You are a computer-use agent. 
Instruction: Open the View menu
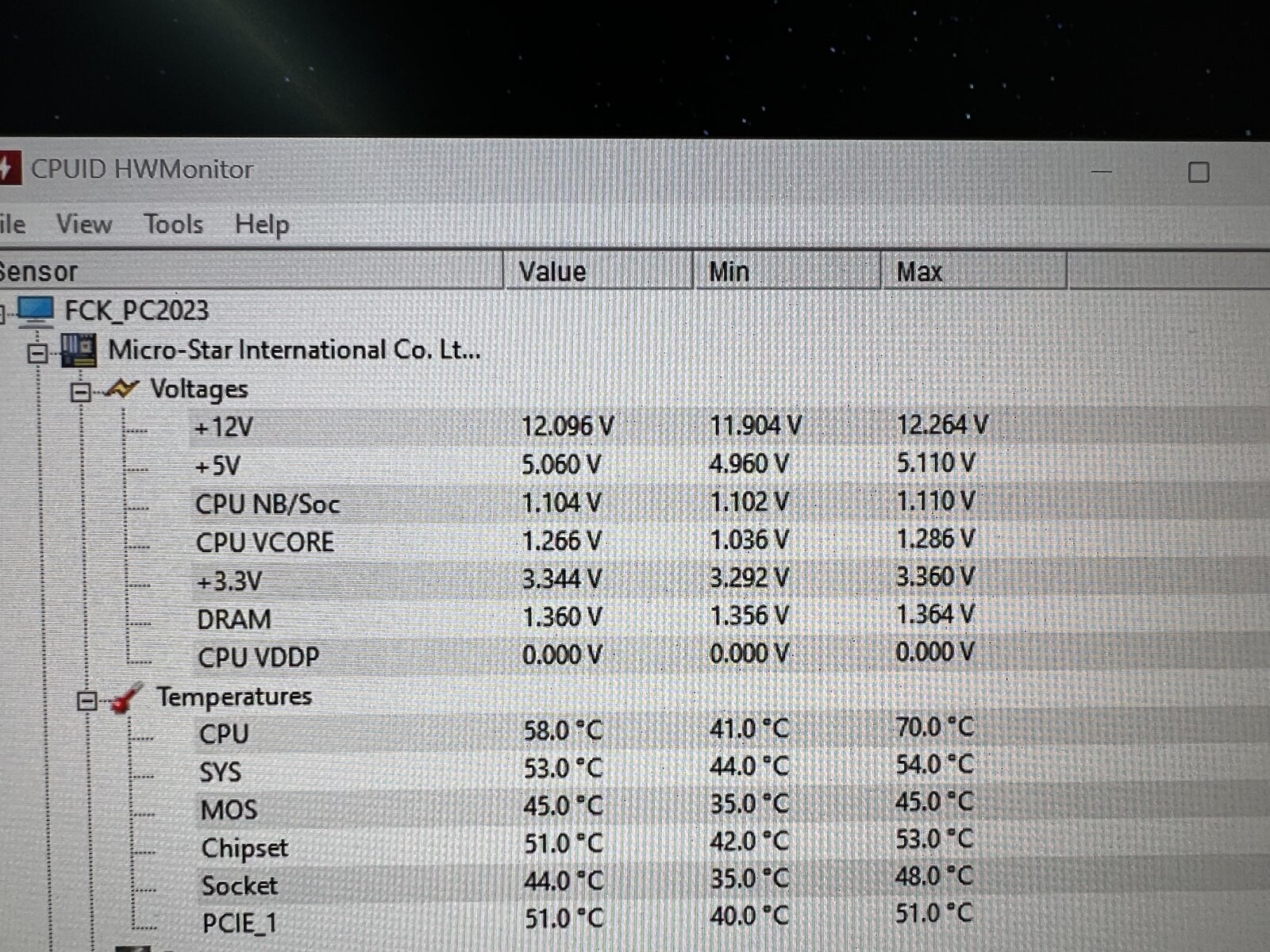tap(84, 224)
